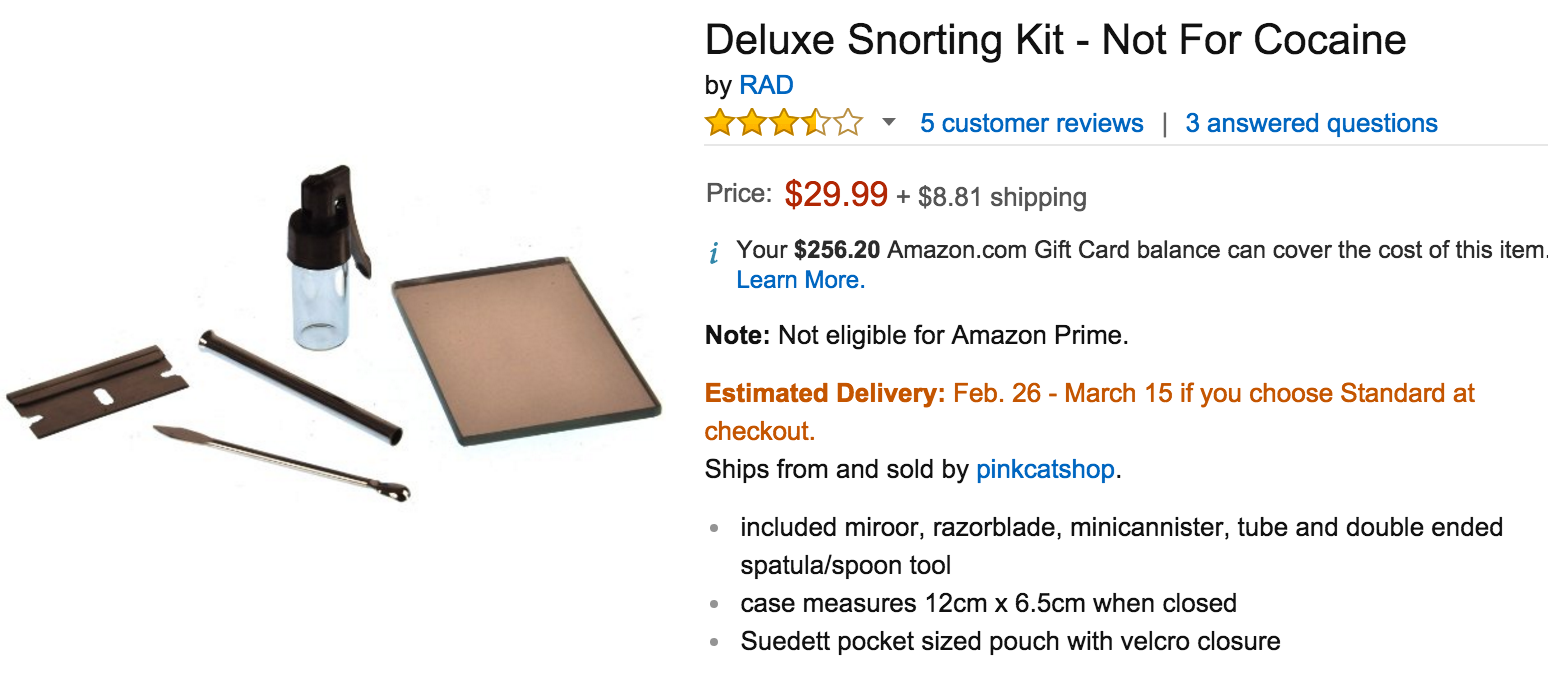
Task: Click the empty fifth rating star
Action: [x=849, y=124]
